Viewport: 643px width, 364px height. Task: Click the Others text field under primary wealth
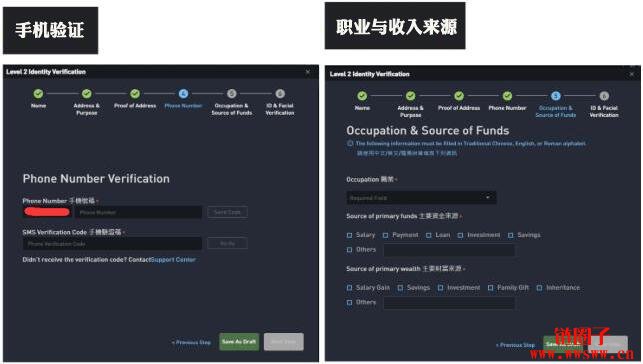[449, 303]
